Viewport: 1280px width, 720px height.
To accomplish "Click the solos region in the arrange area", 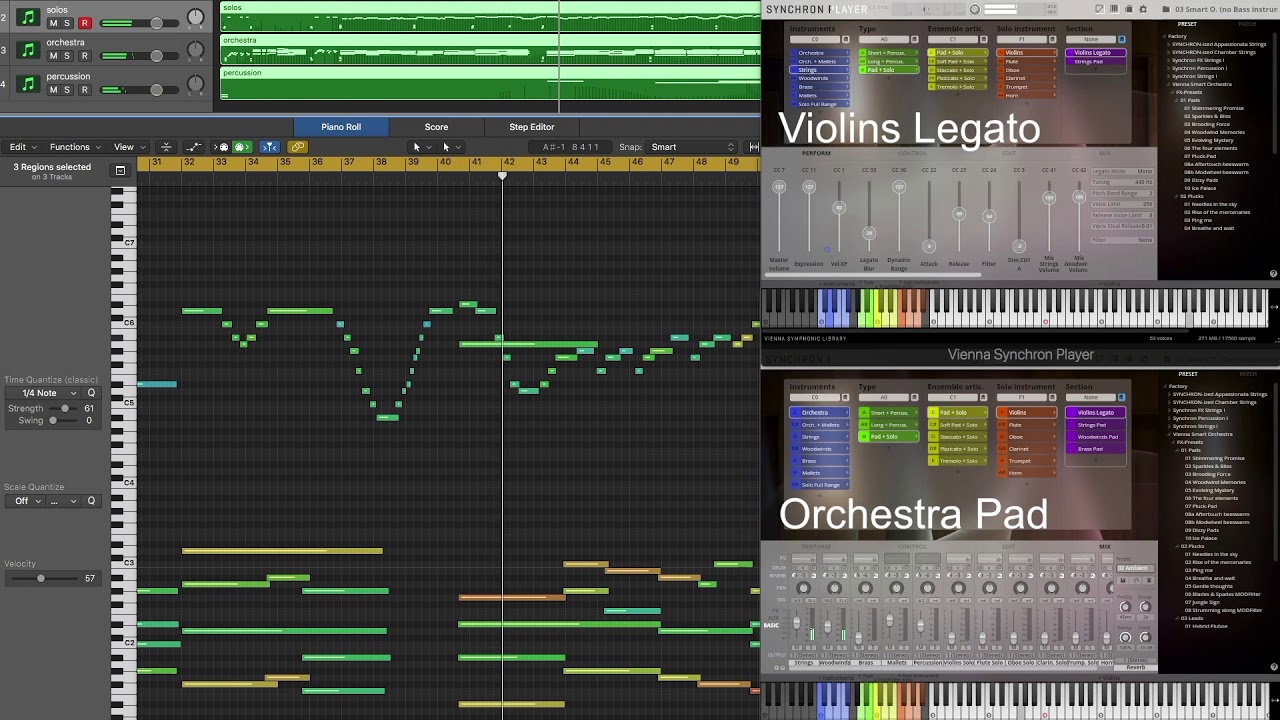I will click(490, 17).
